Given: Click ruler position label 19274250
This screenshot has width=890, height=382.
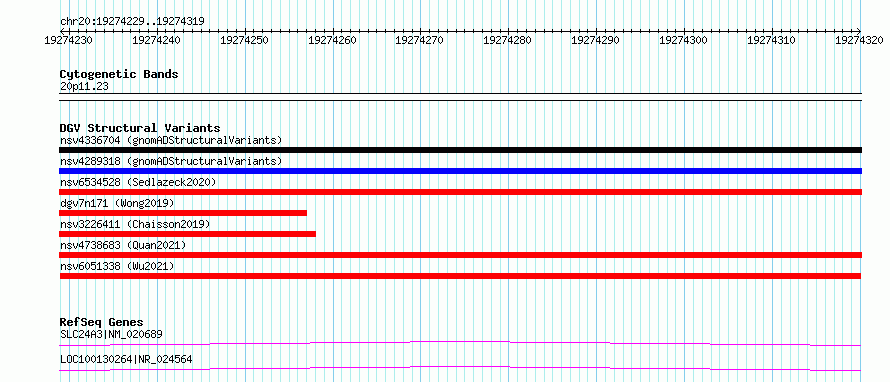Looking at the screenshot, I should [x=245, y=40].
